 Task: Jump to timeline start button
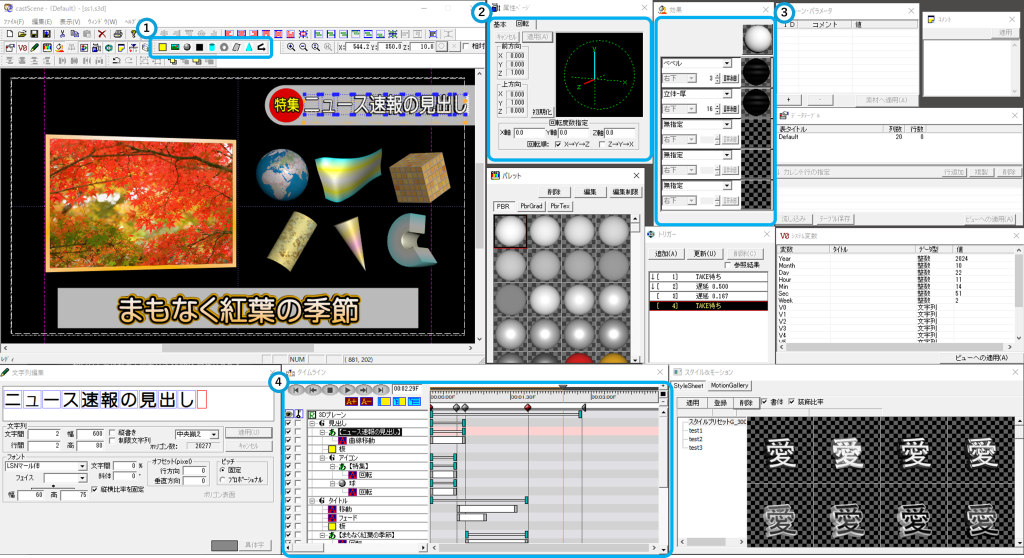(296, 390)
